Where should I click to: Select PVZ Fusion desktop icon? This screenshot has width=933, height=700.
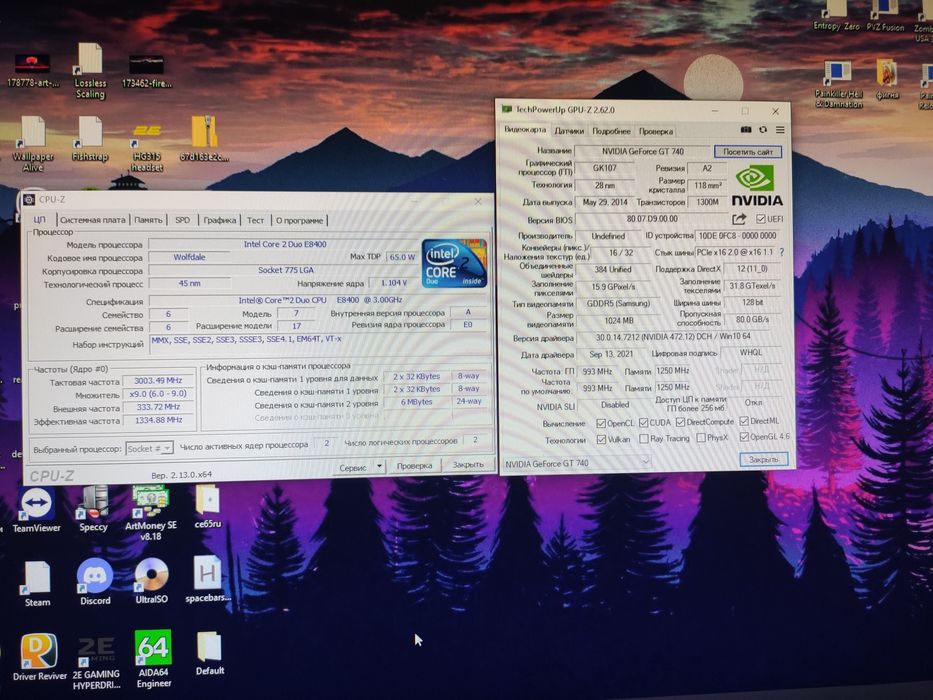(885, 16)
